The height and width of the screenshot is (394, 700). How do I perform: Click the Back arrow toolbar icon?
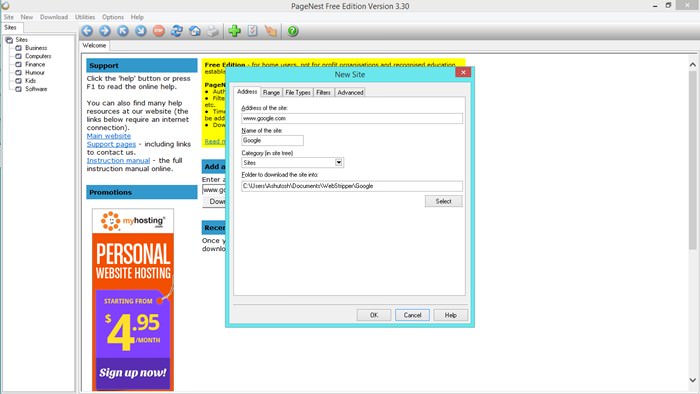point(88,31)
